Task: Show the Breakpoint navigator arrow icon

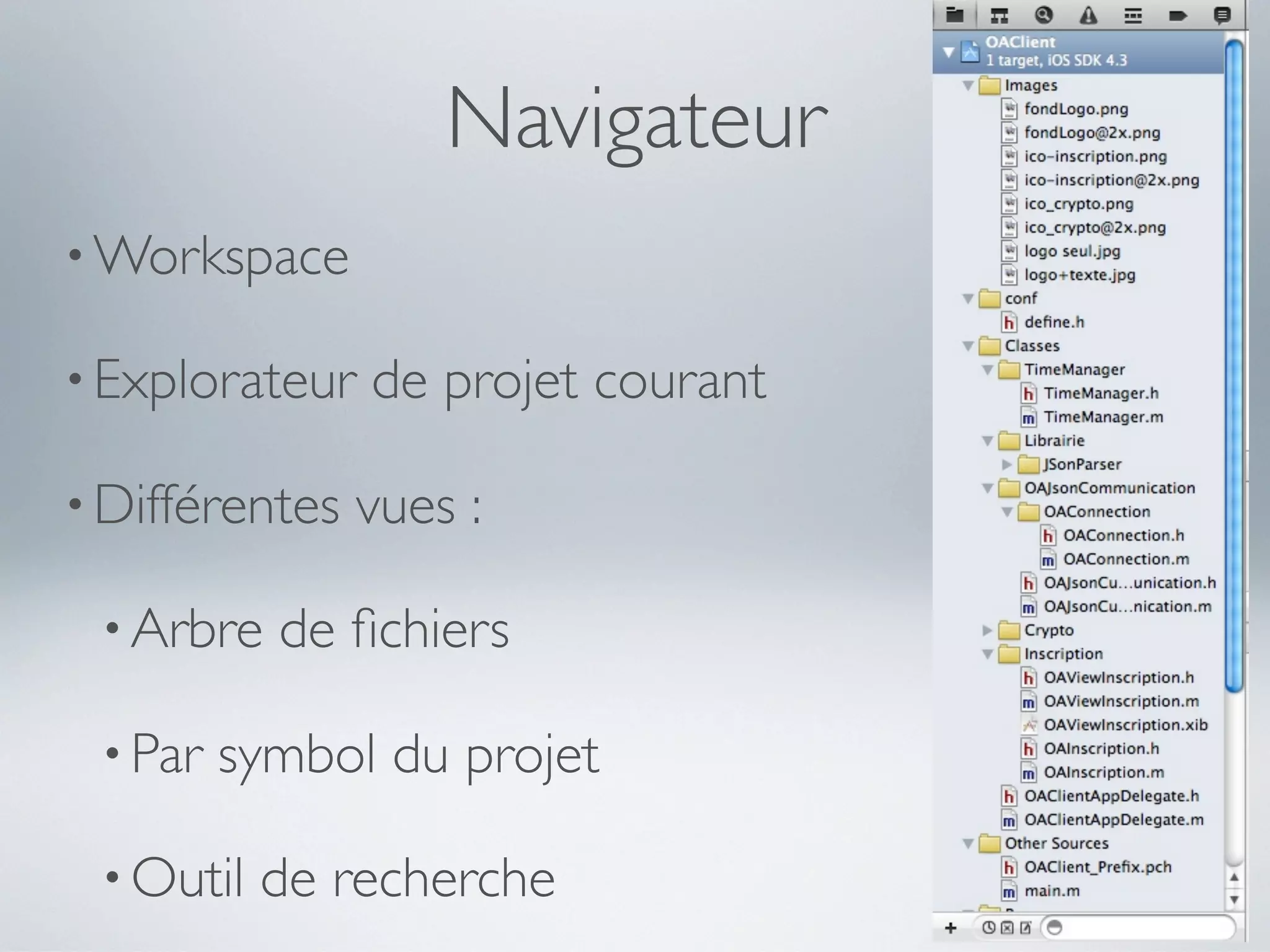Action: (x=1178, y=15)
